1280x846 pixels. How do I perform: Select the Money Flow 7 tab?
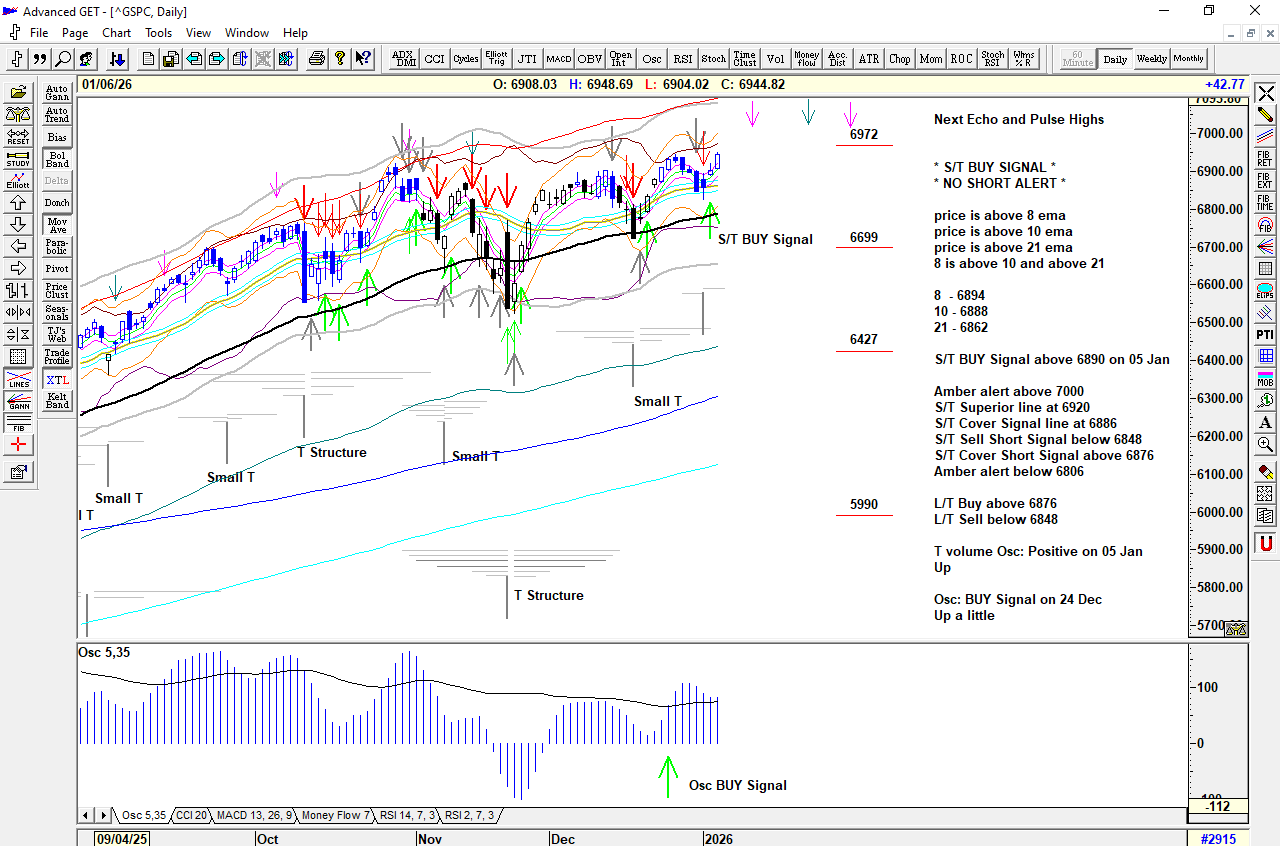coord(336,816)
